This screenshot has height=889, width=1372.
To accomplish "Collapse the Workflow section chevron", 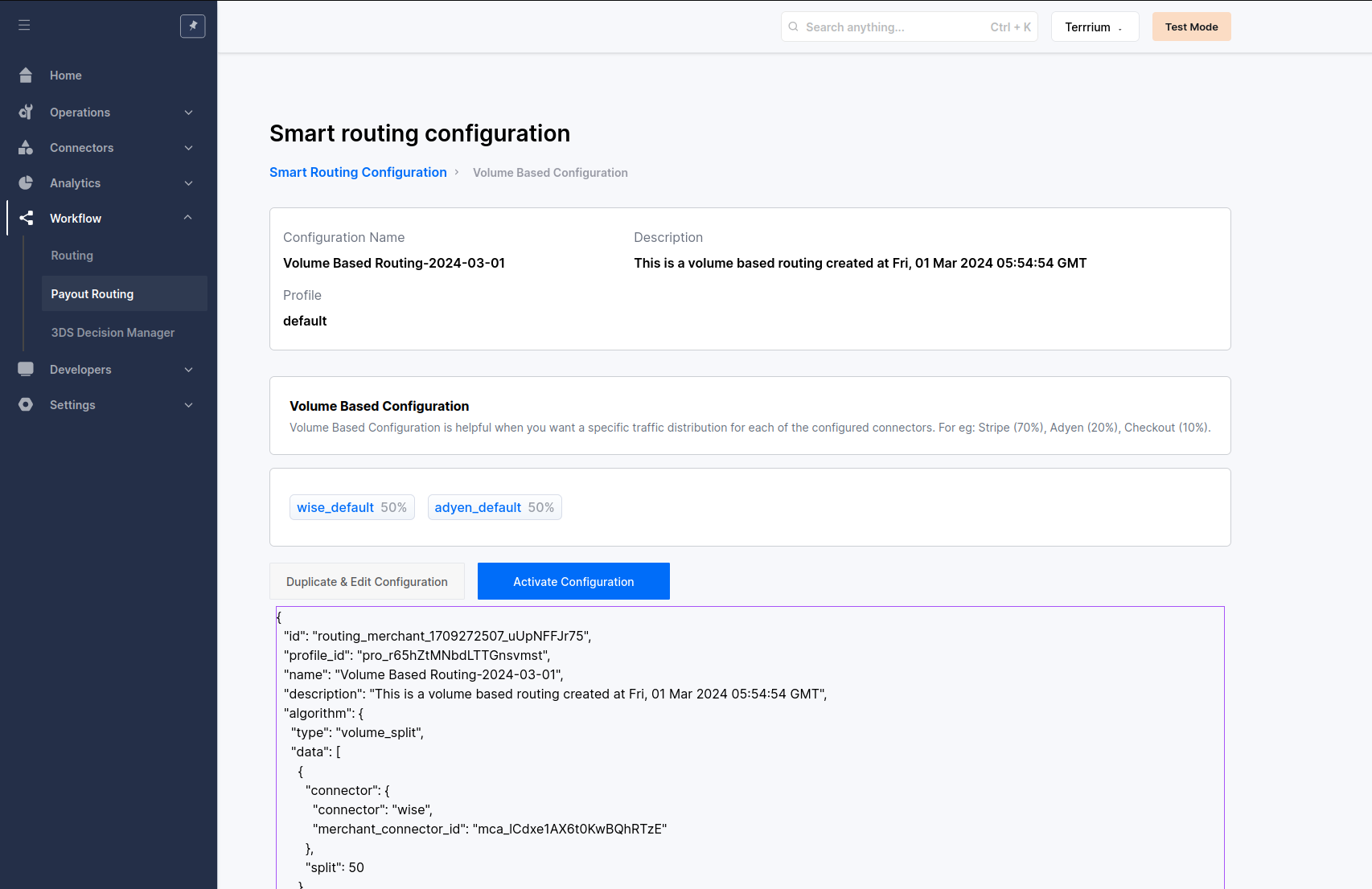I will pyautogui.click(x=188, y=218).
